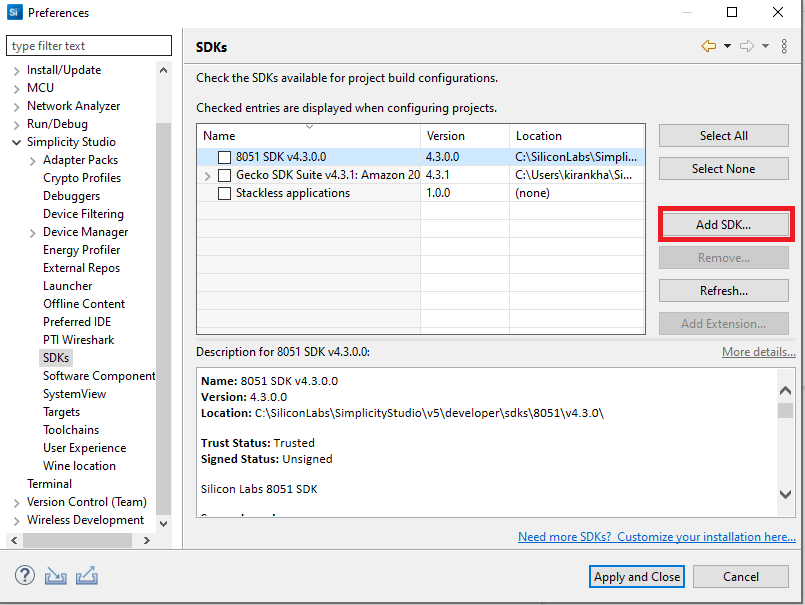Expand the Install/Update tree node

point(16,71)
